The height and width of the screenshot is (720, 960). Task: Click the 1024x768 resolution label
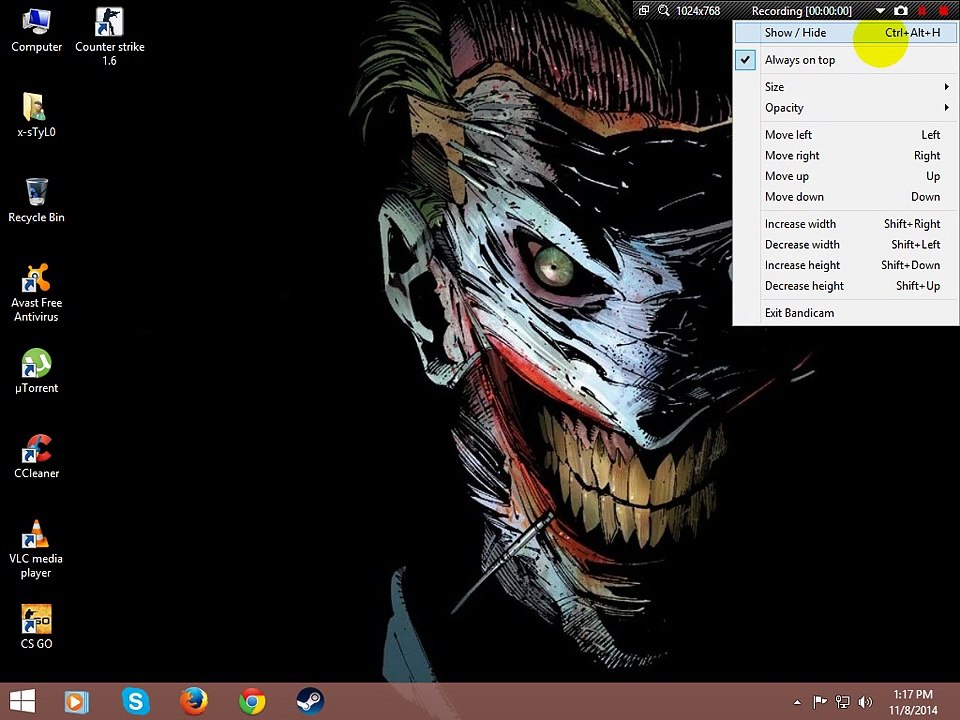coord(698,11)
